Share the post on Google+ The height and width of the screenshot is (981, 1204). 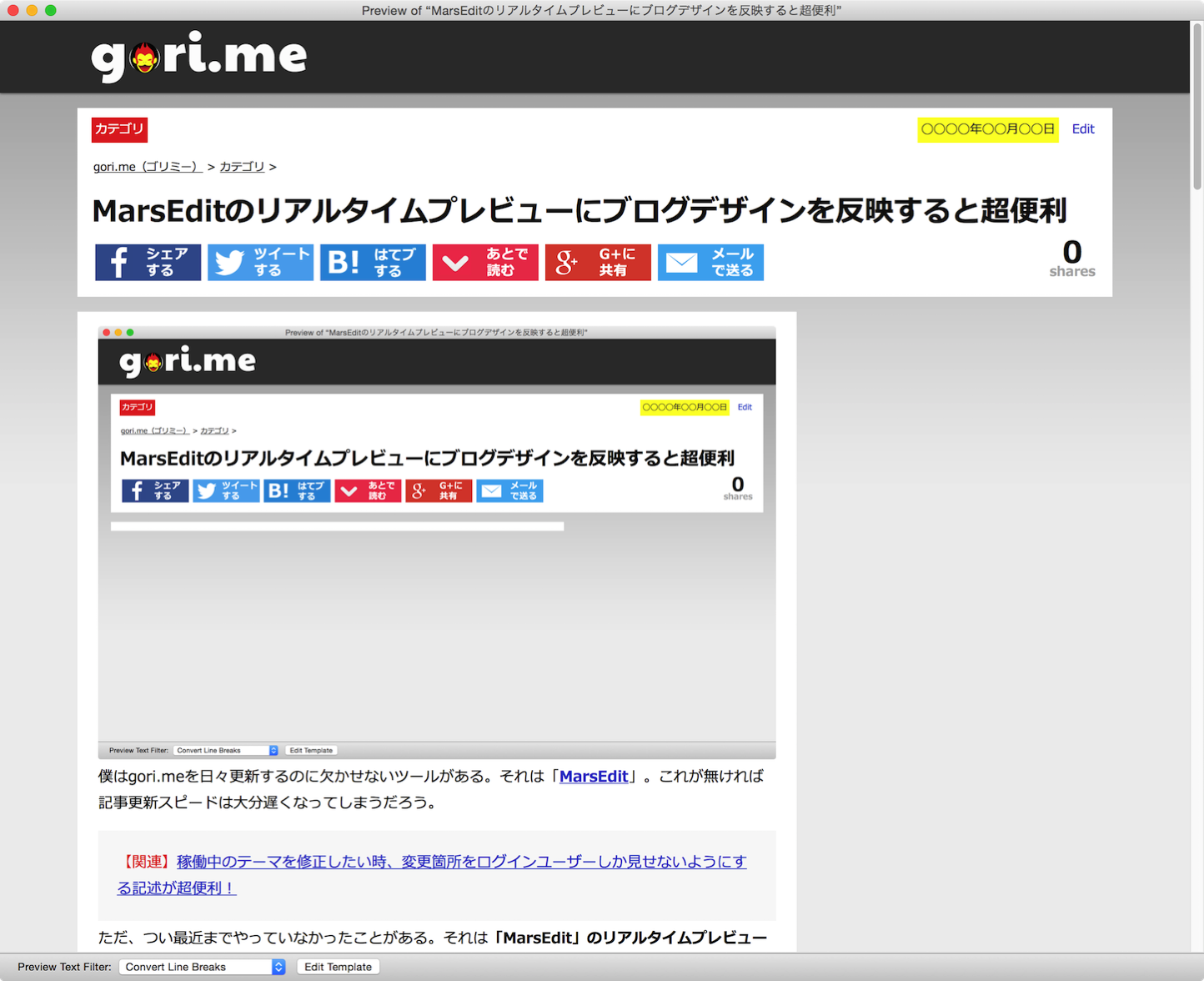(x=598, y=262)
